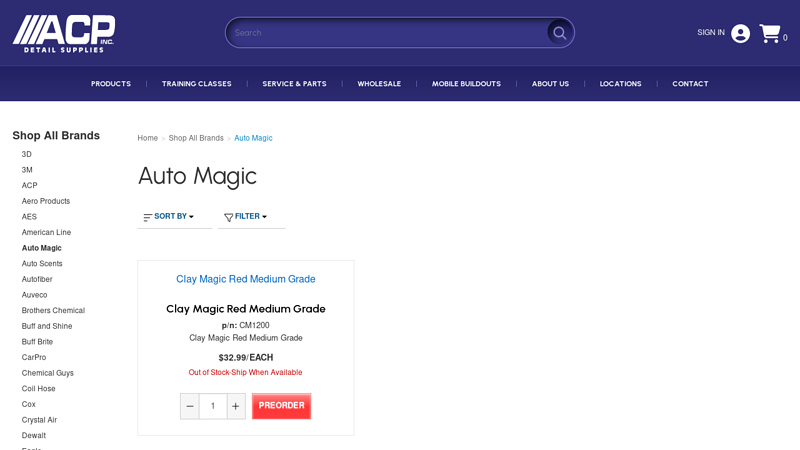Click the $32.99/EACH price text
Screen dimensions: 800x450
tap(245, 358)
